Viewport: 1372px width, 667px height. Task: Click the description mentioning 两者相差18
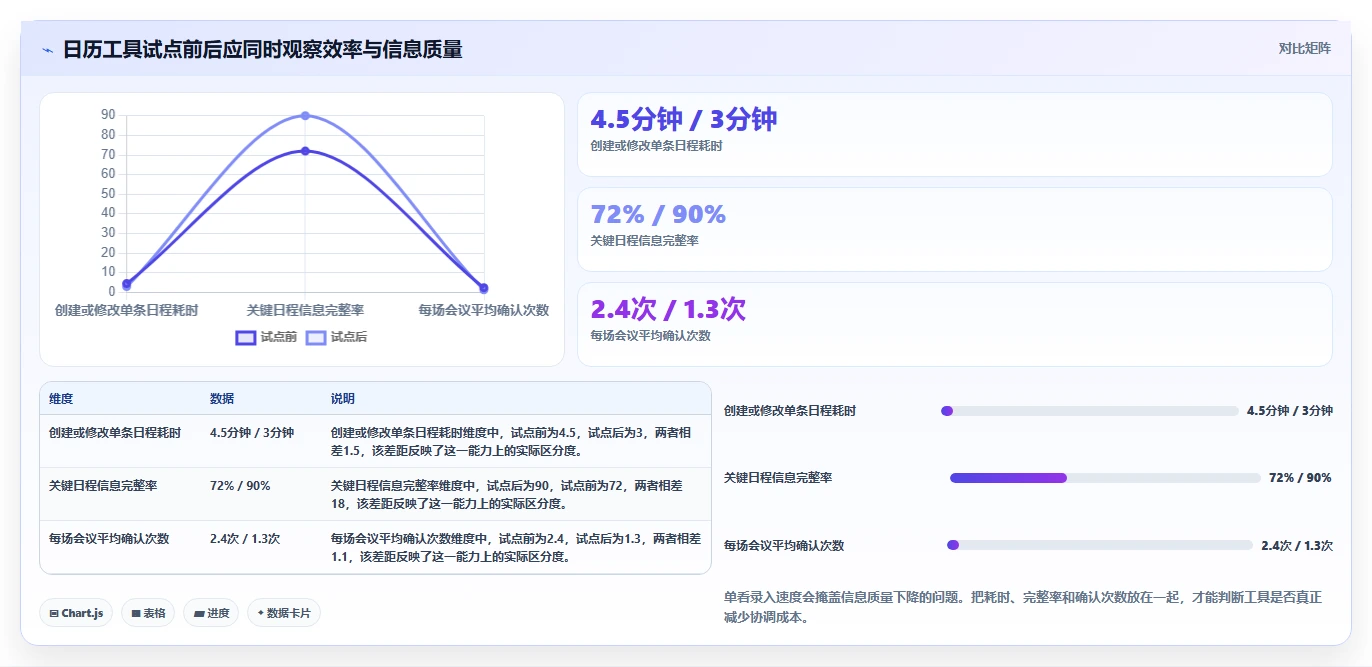(507, 494)
